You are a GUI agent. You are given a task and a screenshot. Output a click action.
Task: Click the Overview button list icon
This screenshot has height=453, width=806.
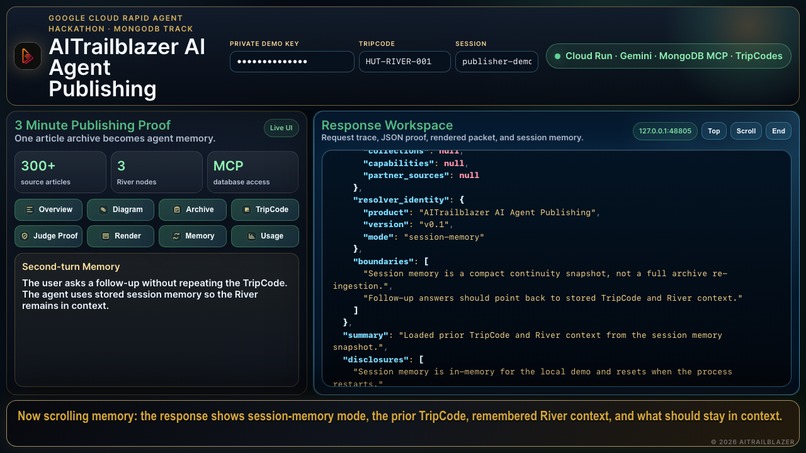[29, 210]
